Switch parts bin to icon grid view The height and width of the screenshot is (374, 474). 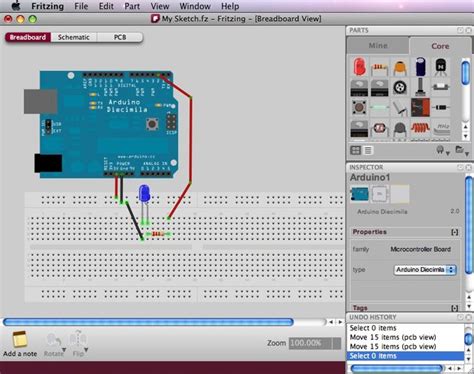(356, 150)
